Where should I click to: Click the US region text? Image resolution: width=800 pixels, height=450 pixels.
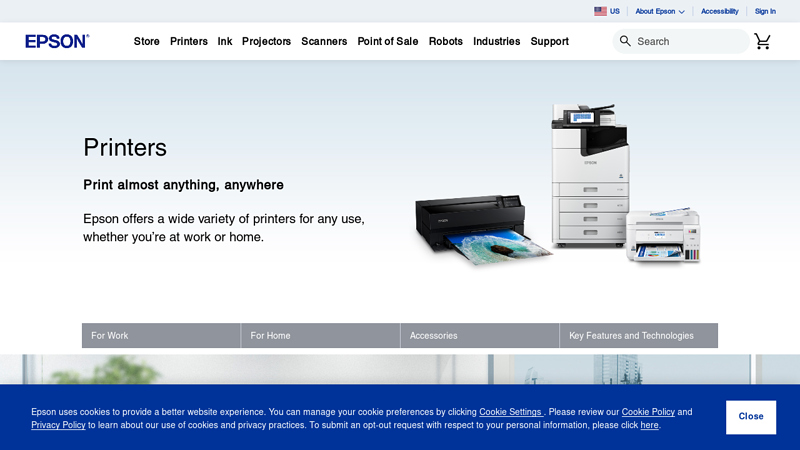[x=615, y=11]
